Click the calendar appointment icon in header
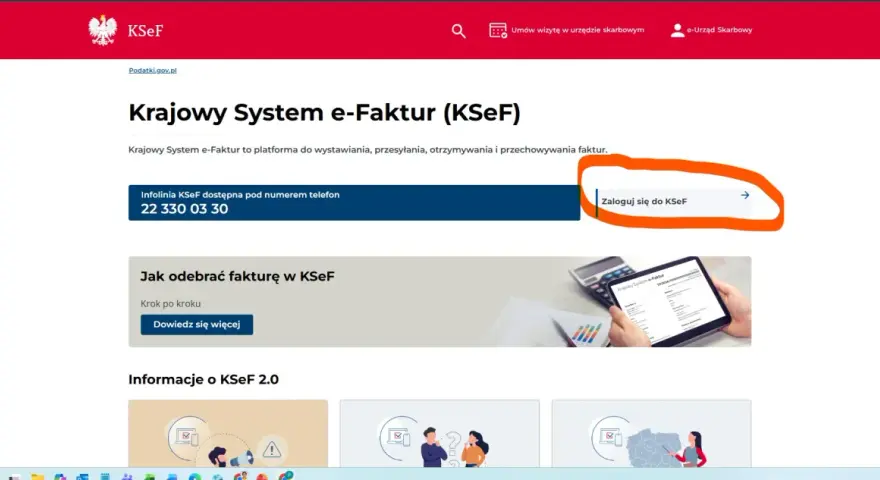880x480 pixels. point(498,30)
